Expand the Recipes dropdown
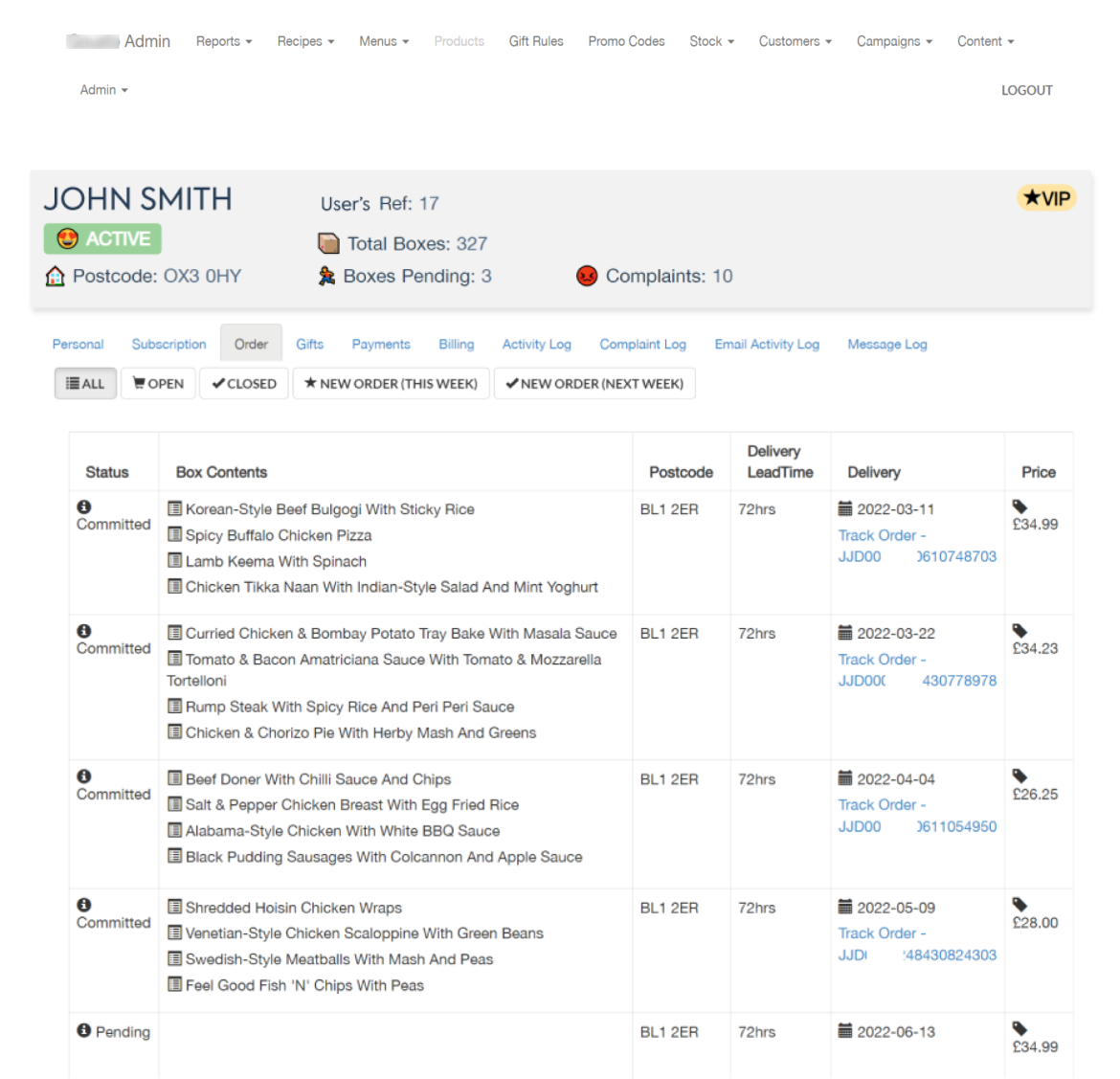This screenshot has height=1079, width=1120. (x=305, y=41)
